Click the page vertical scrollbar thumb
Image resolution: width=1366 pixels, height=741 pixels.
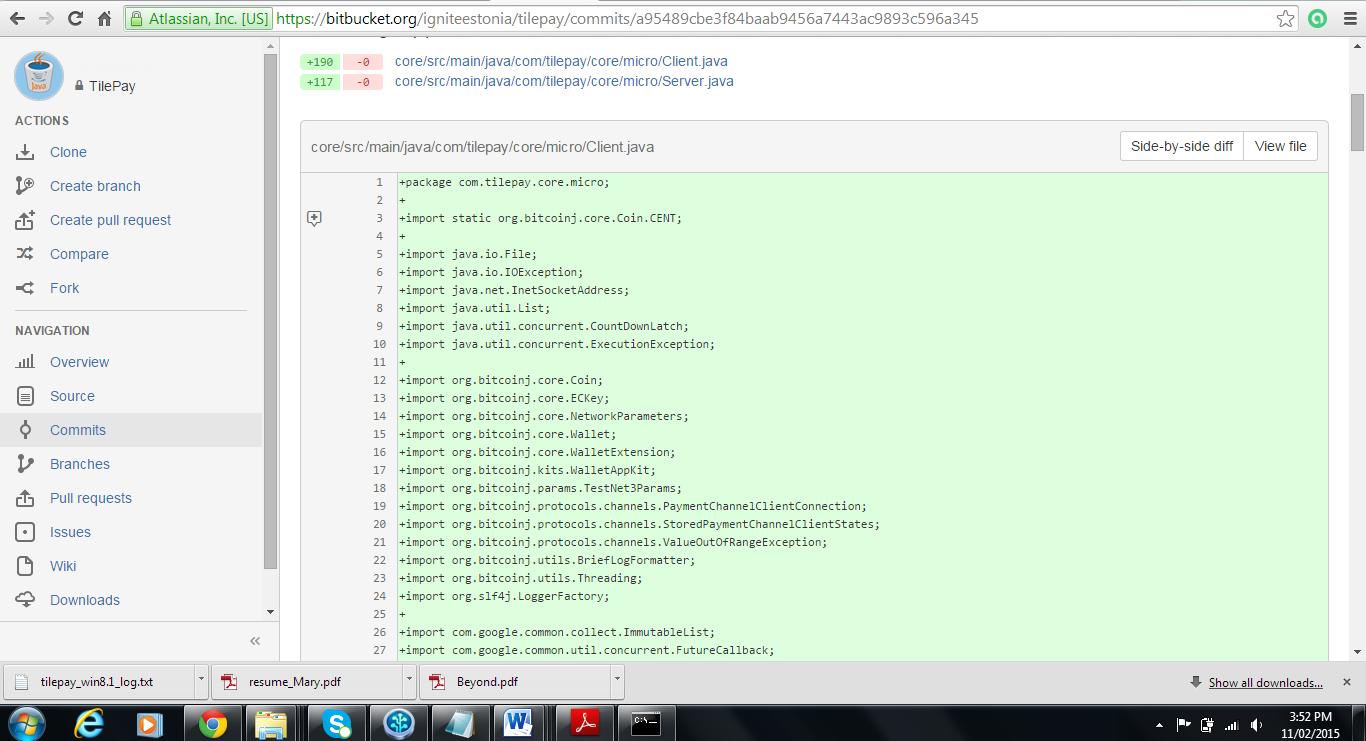(1357, 122)
